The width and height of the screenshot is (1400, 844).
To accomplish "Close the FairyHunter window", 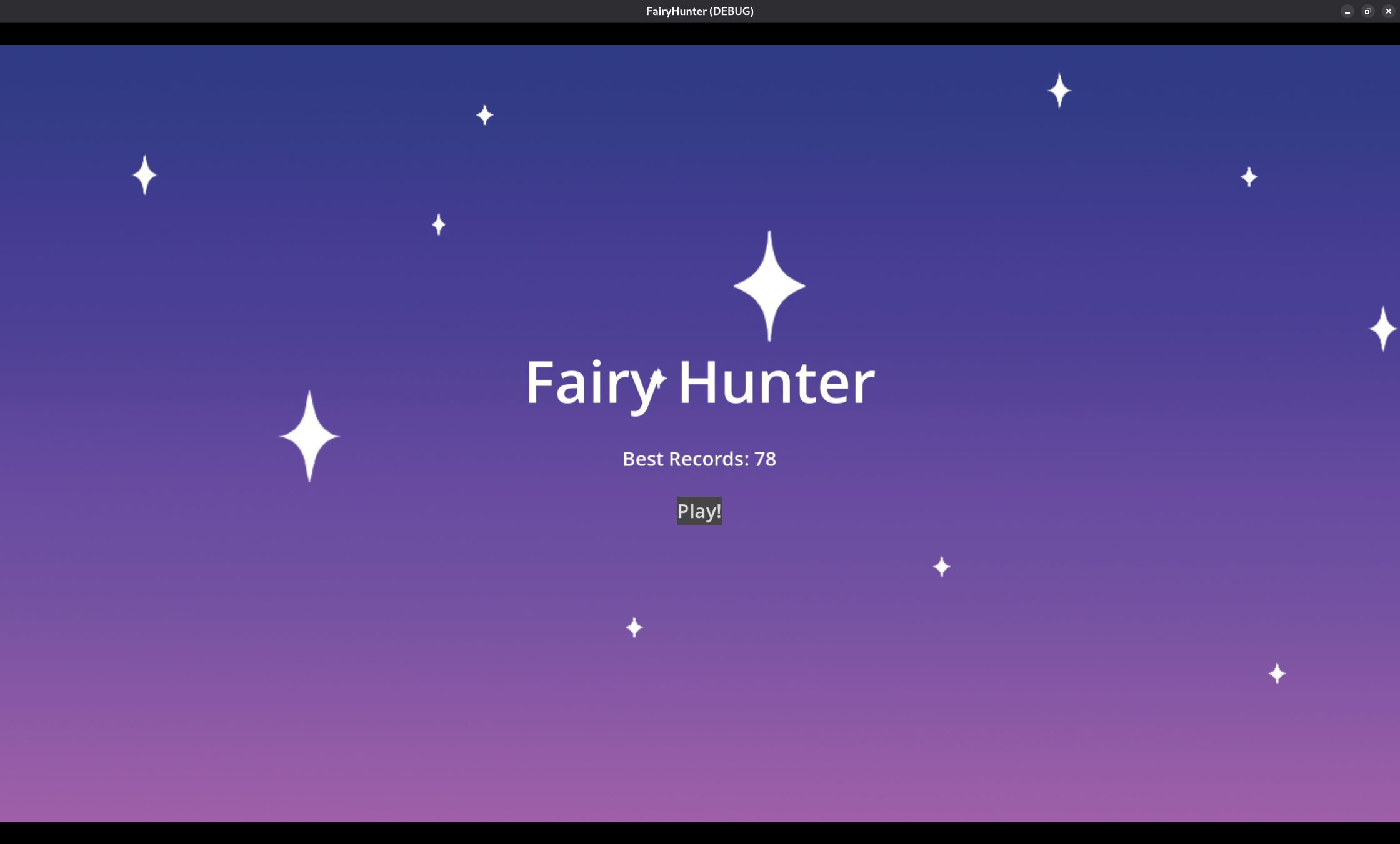I will click(1388, 11).
